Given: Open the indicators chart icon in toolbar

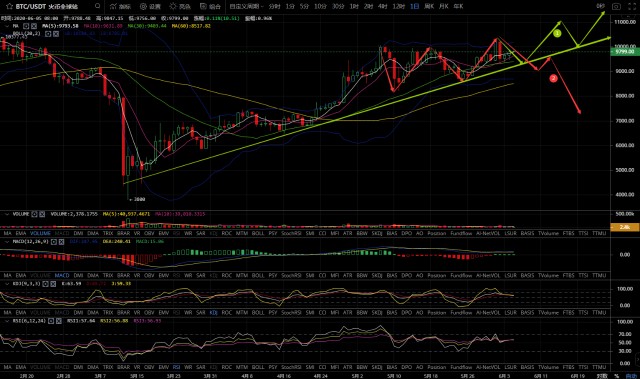Looking at the screenshot, I should 120,6.
